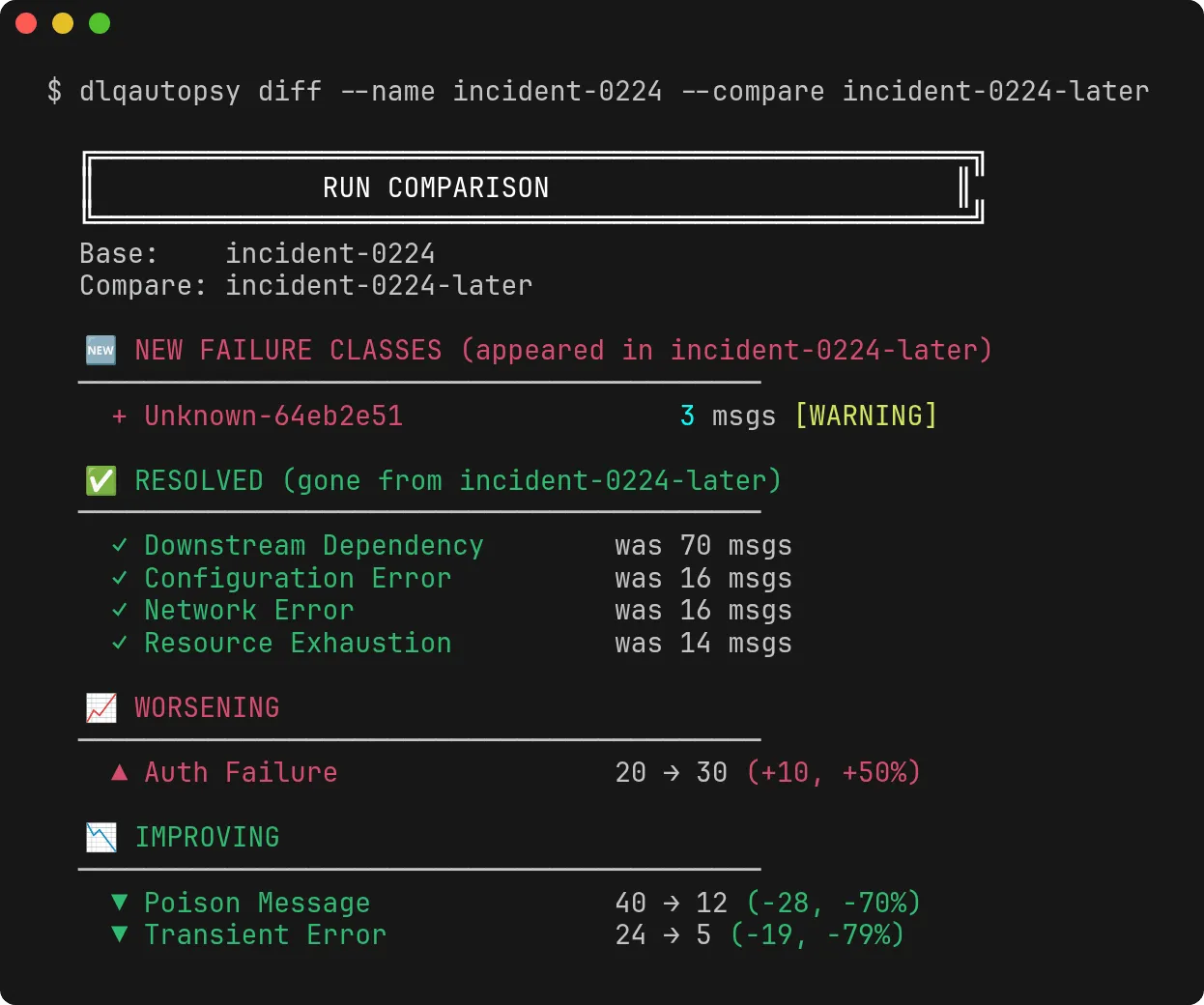The image size is (1204, 1005).
Task: Click the $ shell prompt symbol
Action: pyautogui.click(x=54, y=91)
